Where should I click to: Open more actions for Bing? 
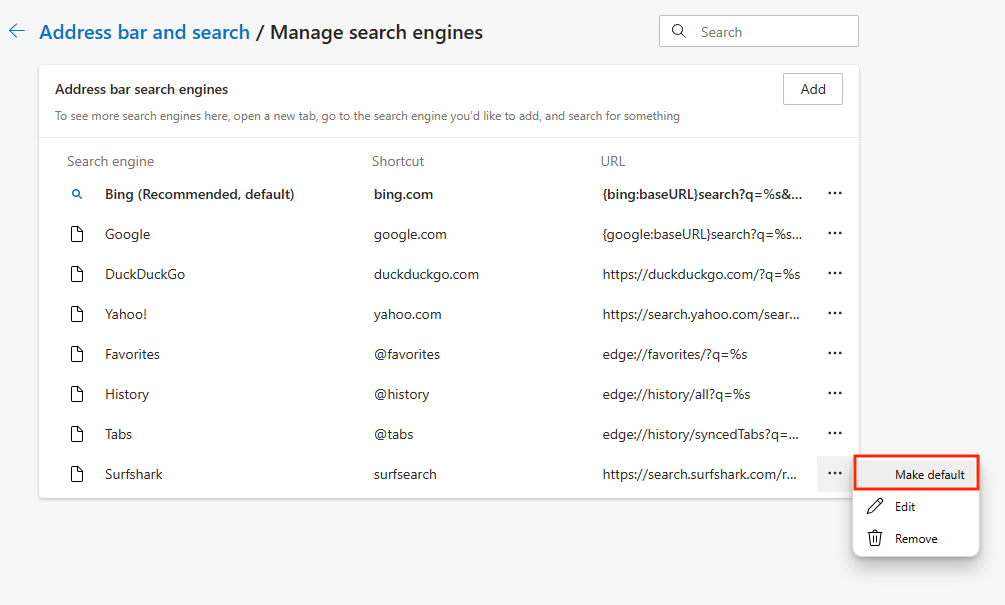coord(835,194)
